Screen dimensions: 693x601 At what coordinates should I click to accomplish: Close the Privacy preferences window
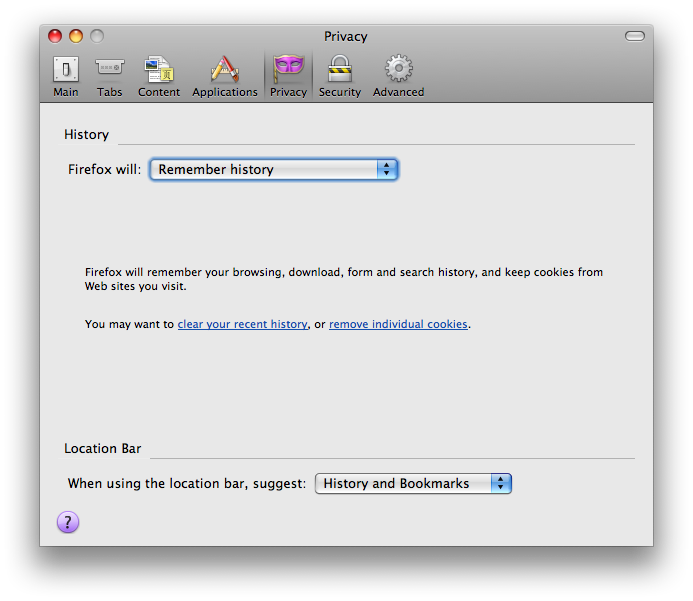point(55,36)
